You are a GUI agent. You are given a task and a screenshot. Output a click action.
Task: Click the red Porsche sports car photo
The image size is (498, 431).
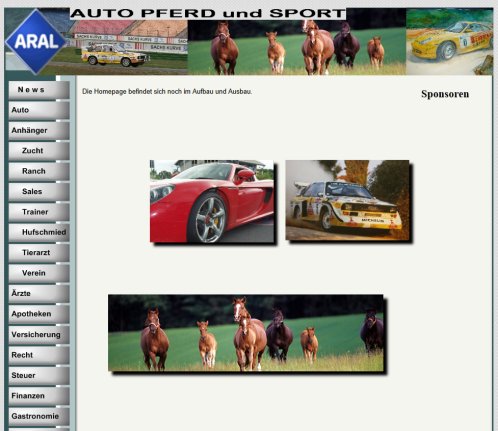tap(212, 201)
